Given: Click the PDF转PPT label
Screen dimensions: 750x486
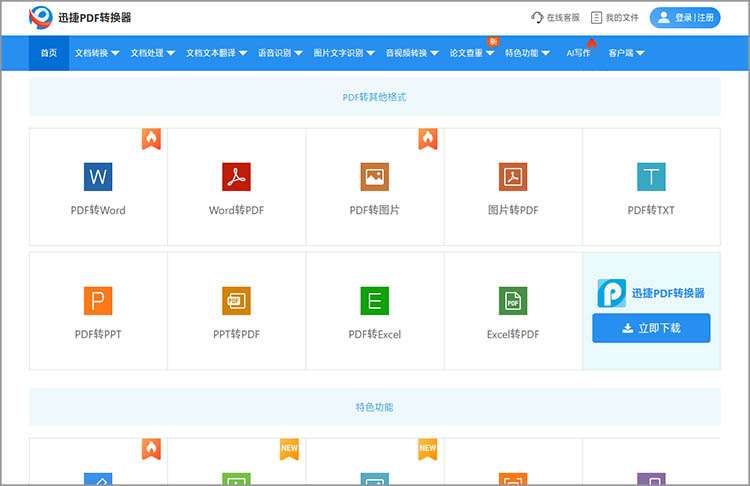Looking at the screenshot, I should 98,334.
